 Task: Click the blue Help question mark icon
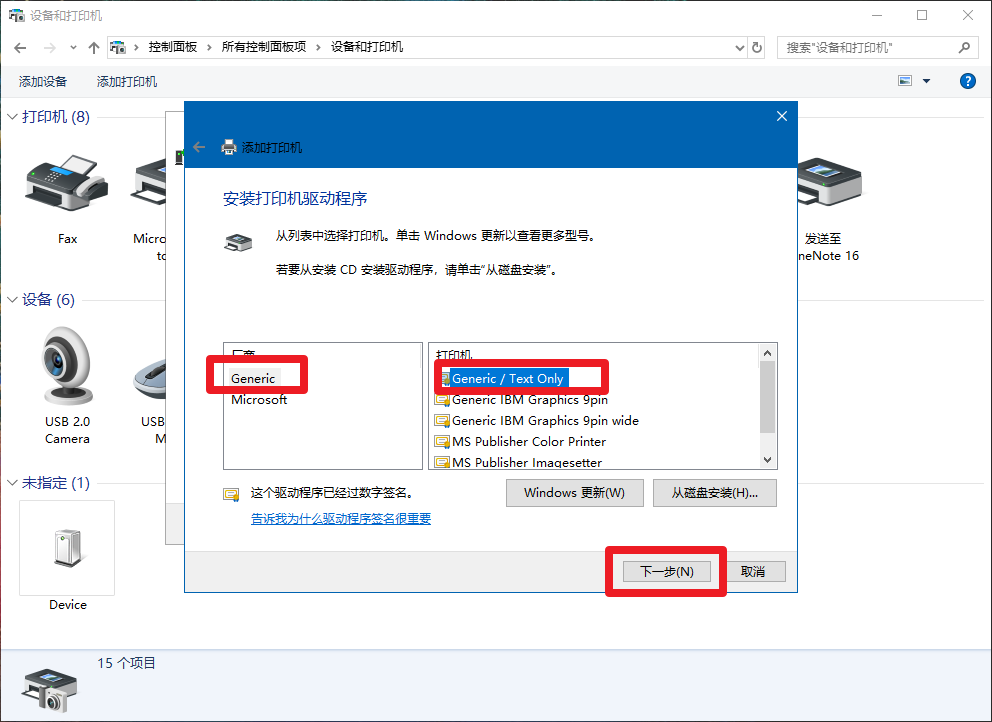967,81
